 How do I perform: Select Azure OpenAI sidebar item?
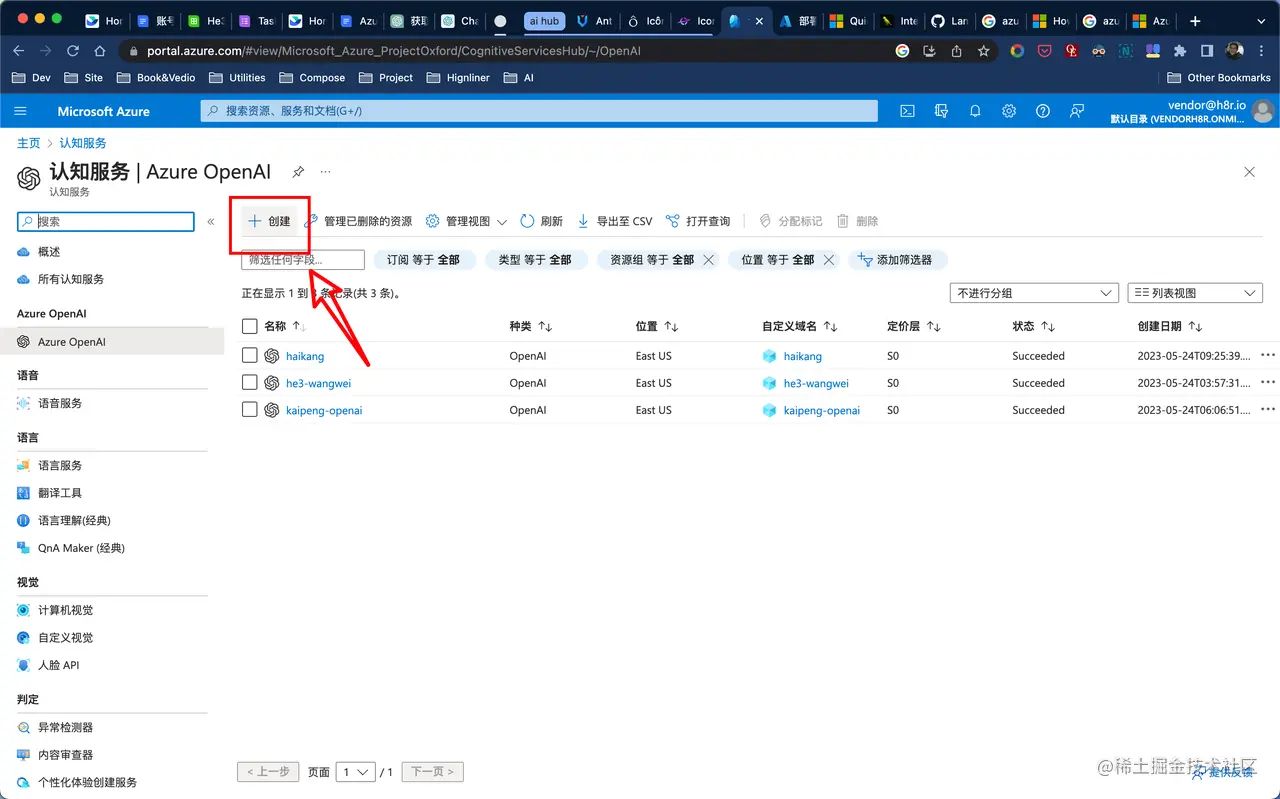(x=112, y=342)
